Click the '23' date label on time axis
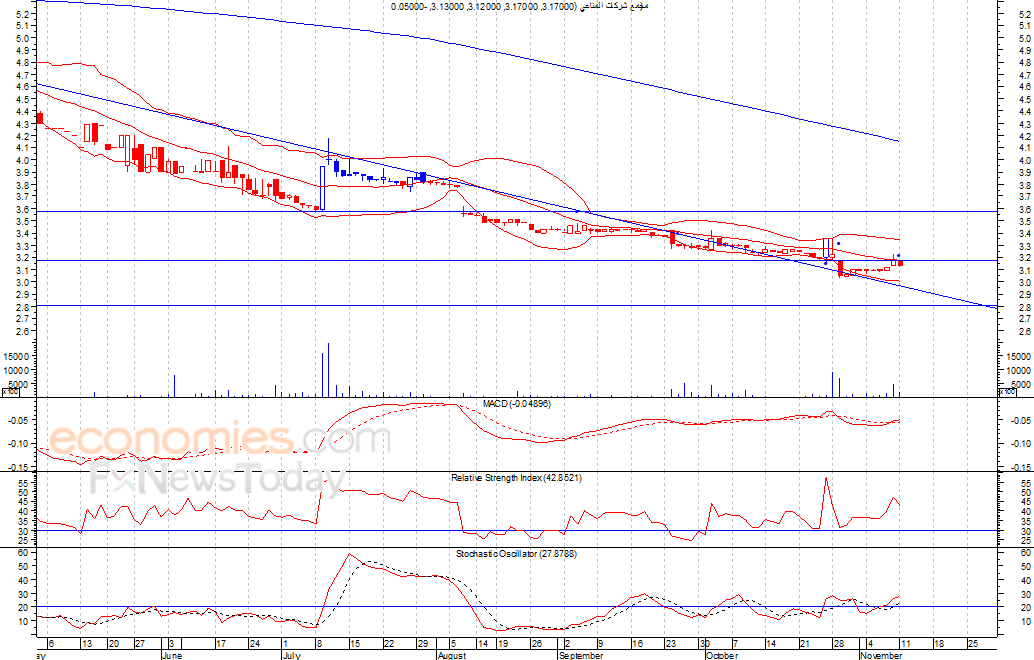 tap(670, 644)
